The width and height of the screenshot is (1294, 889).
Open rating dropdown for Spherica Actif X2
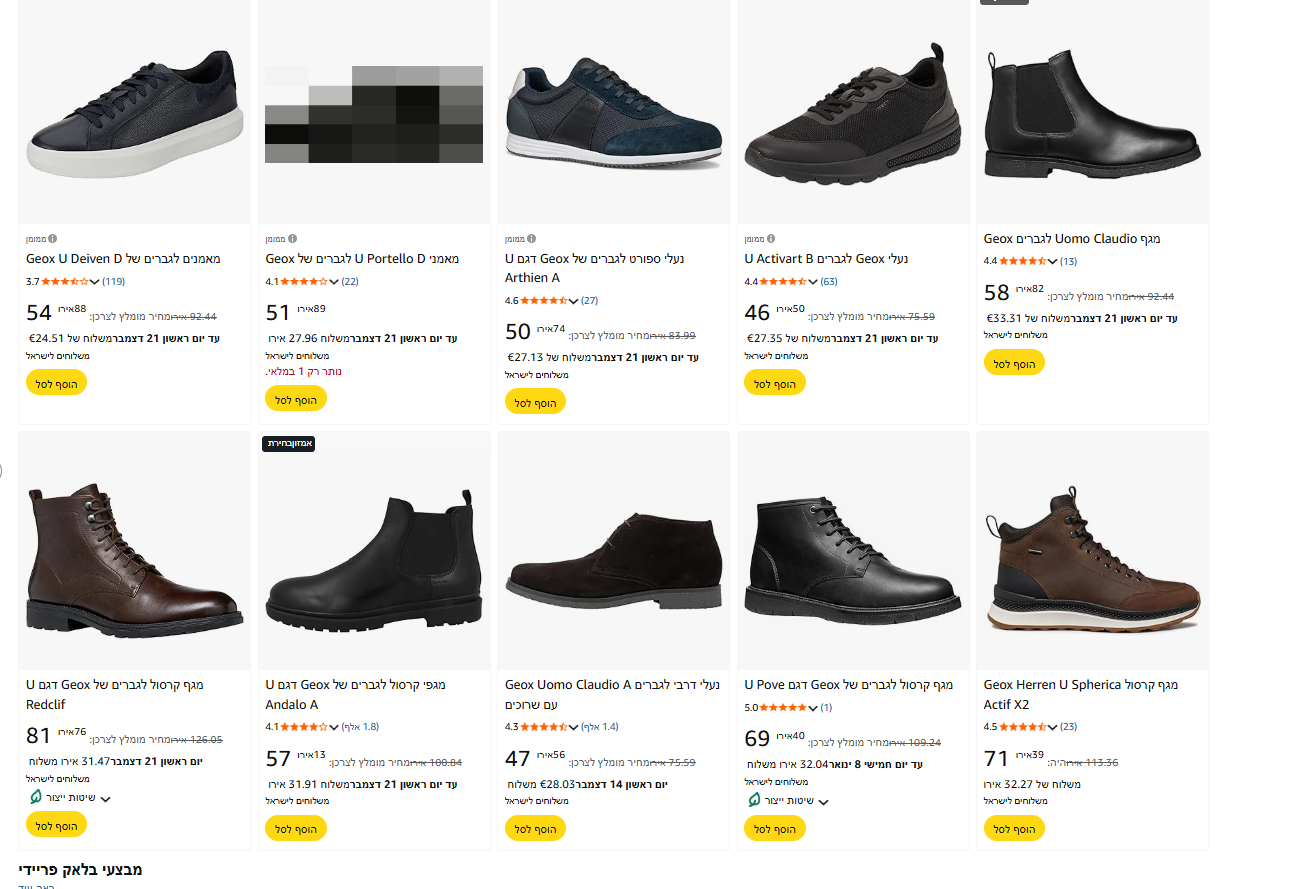[x=1052, y=727]
